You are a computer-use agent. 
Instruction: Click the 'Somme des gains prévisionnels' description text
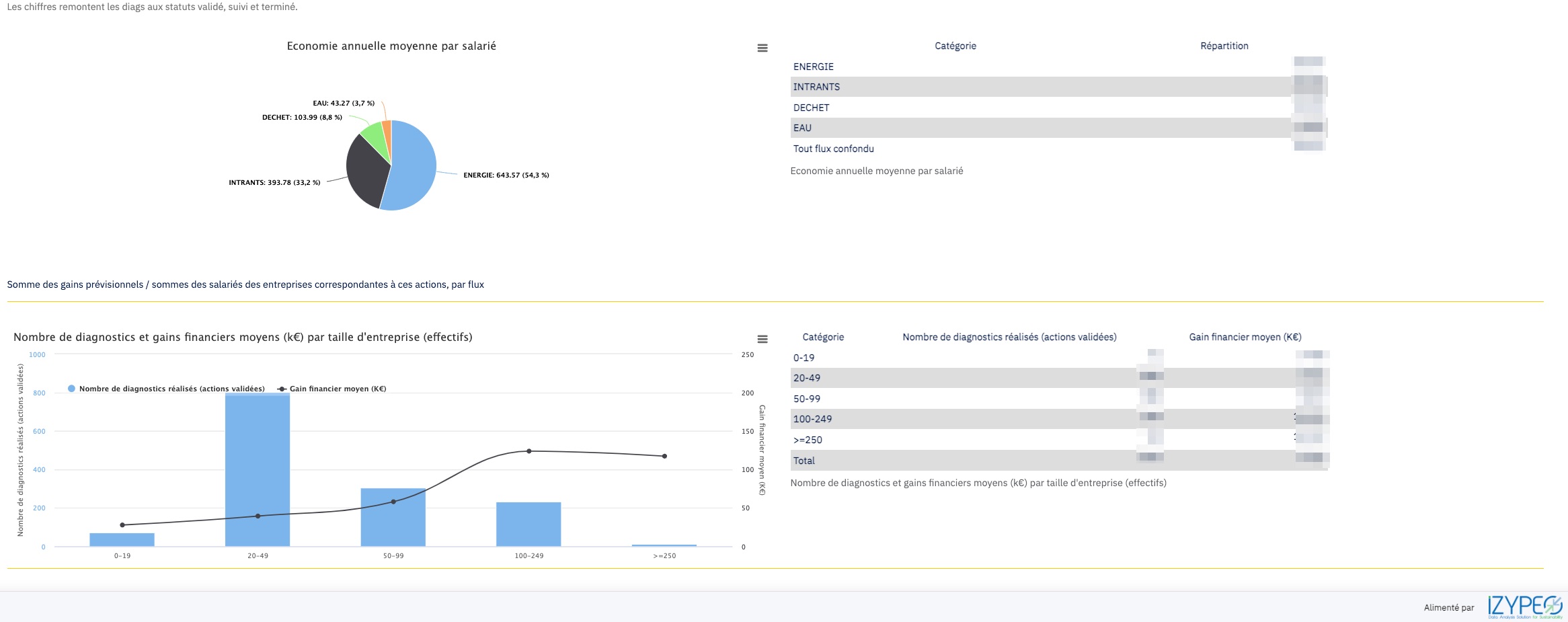(245, 284)
